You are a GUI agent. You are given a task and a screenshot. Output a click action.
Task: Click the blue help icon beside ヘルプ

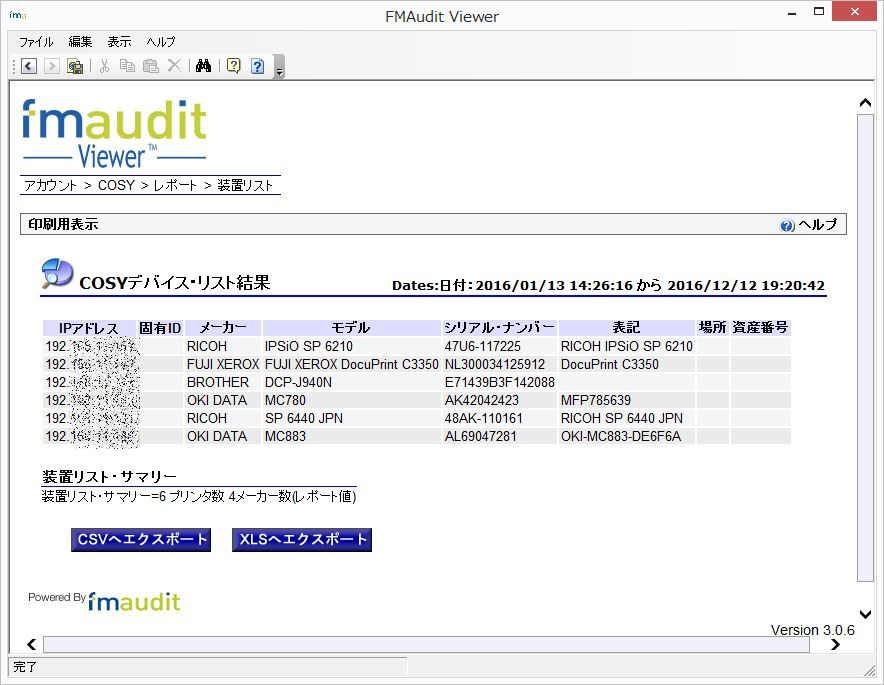click(x=787, y=226)
